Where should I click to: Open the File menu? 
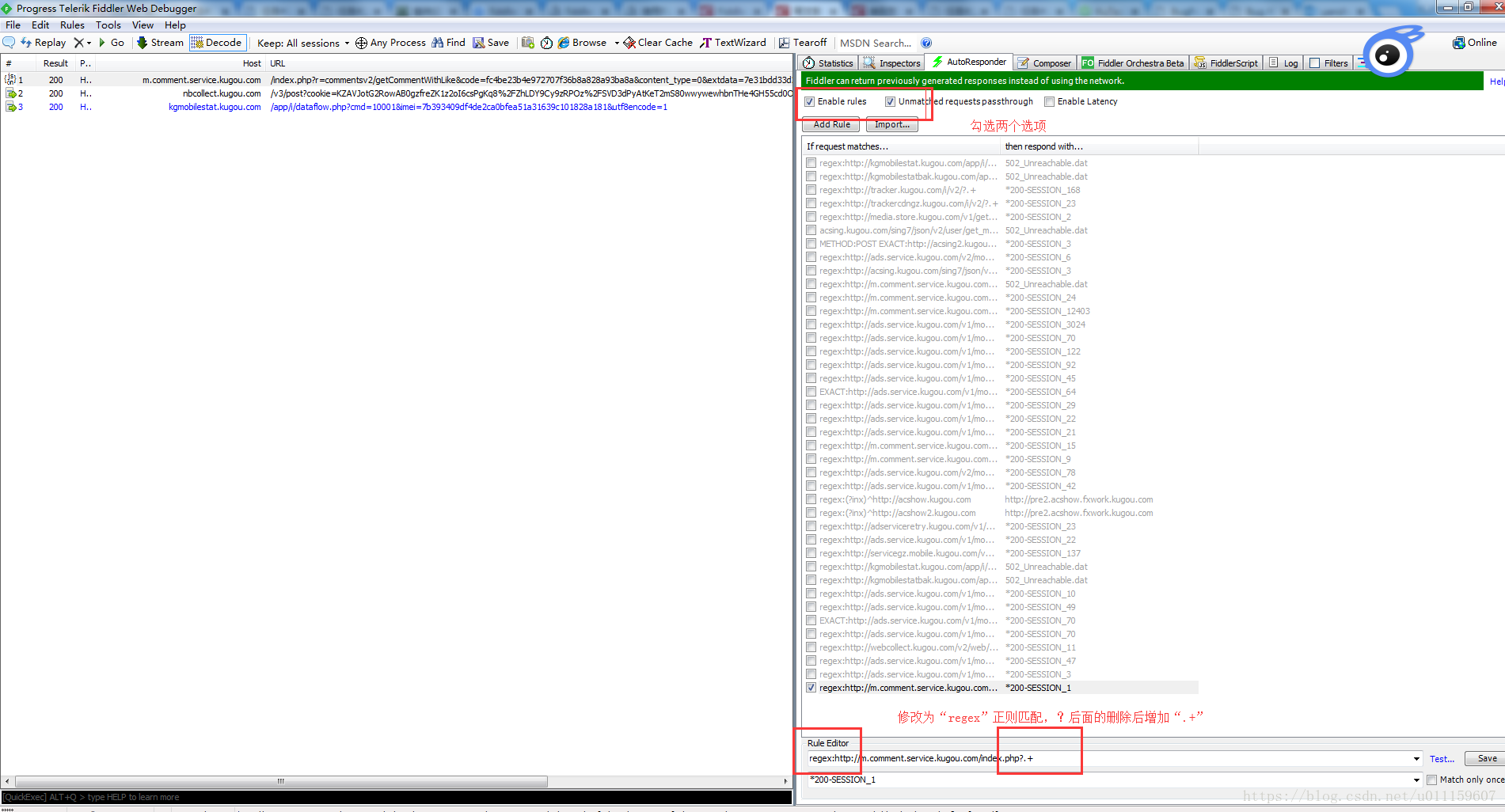[x=13, y=25]
